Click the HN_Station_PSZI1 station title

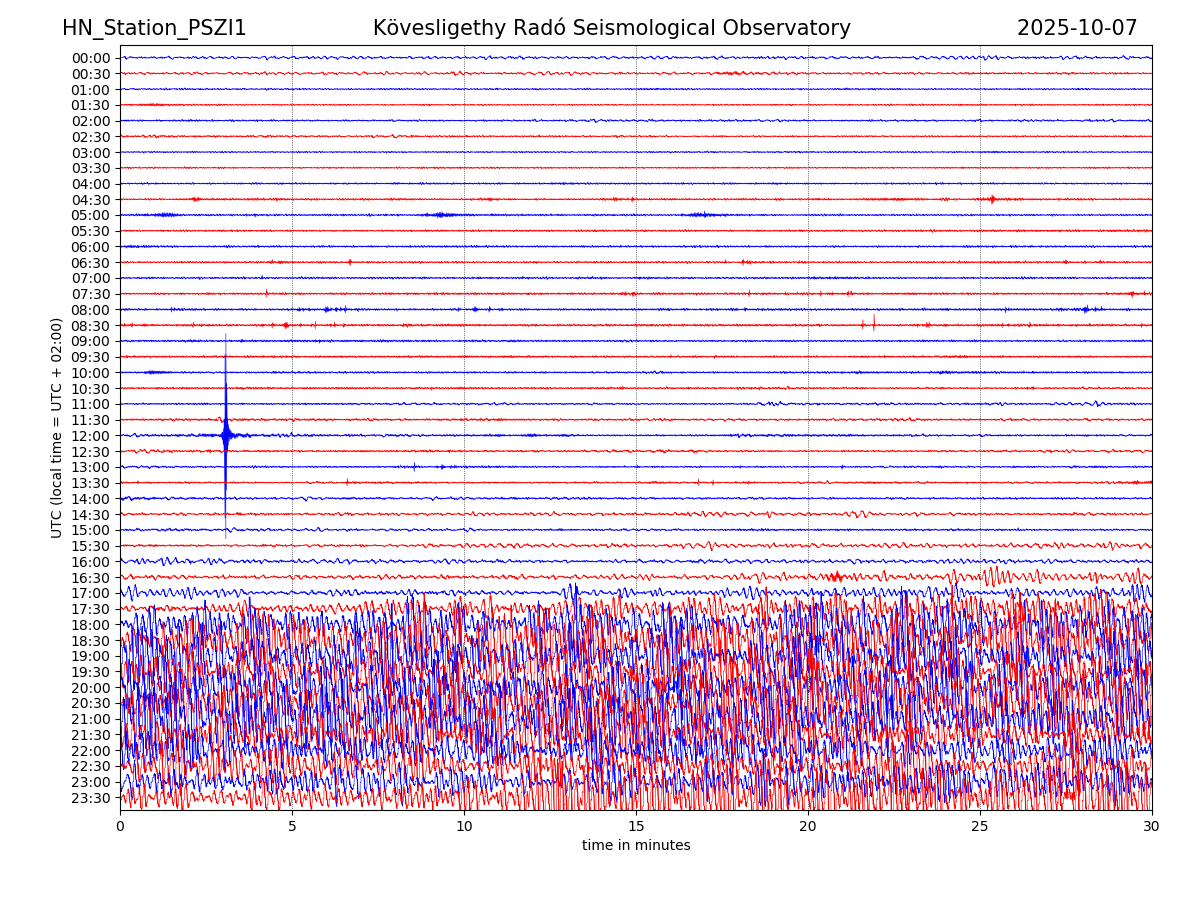coord(154,28)
